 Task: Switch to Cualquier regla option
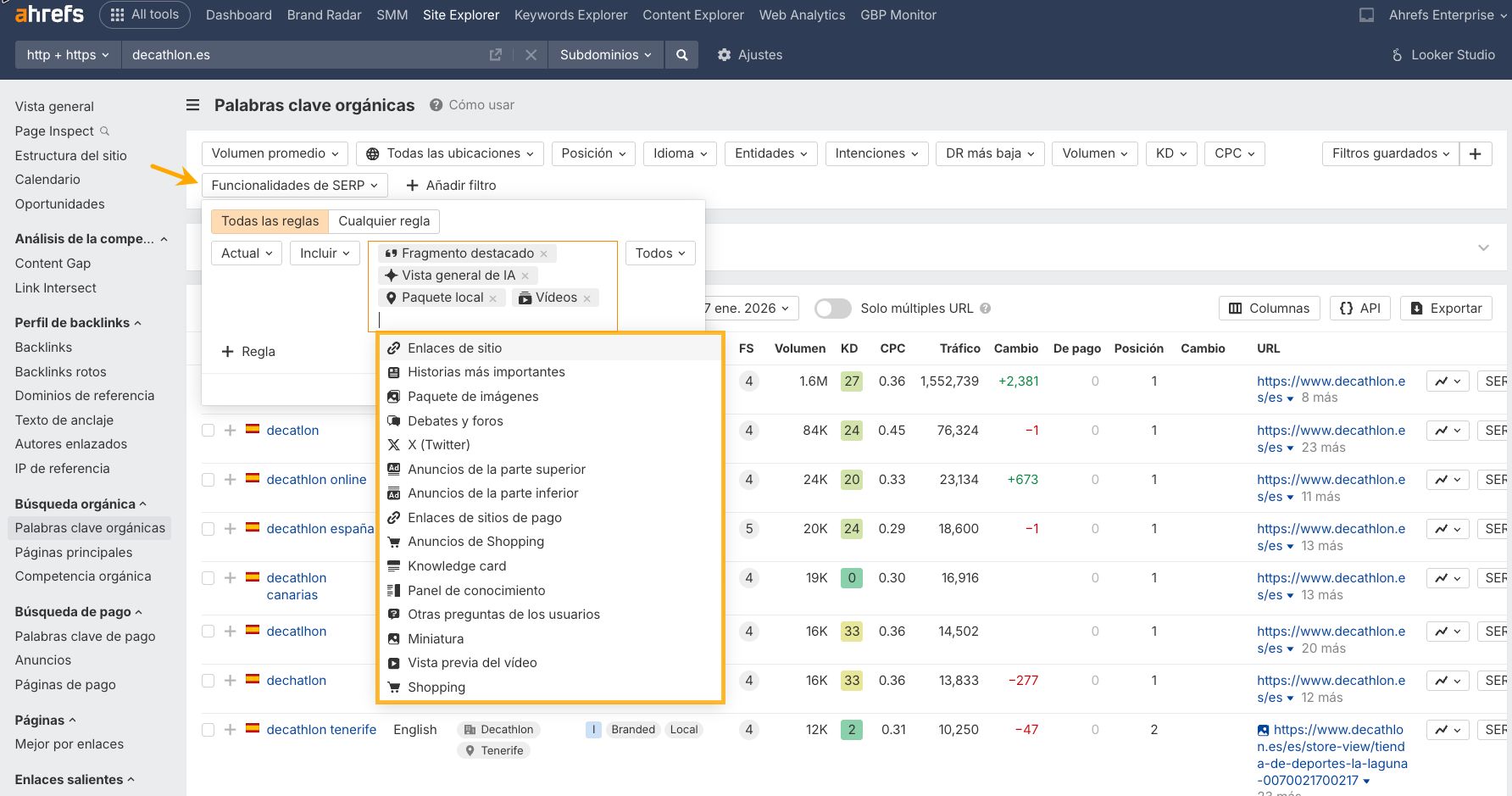tap(384, 221)
